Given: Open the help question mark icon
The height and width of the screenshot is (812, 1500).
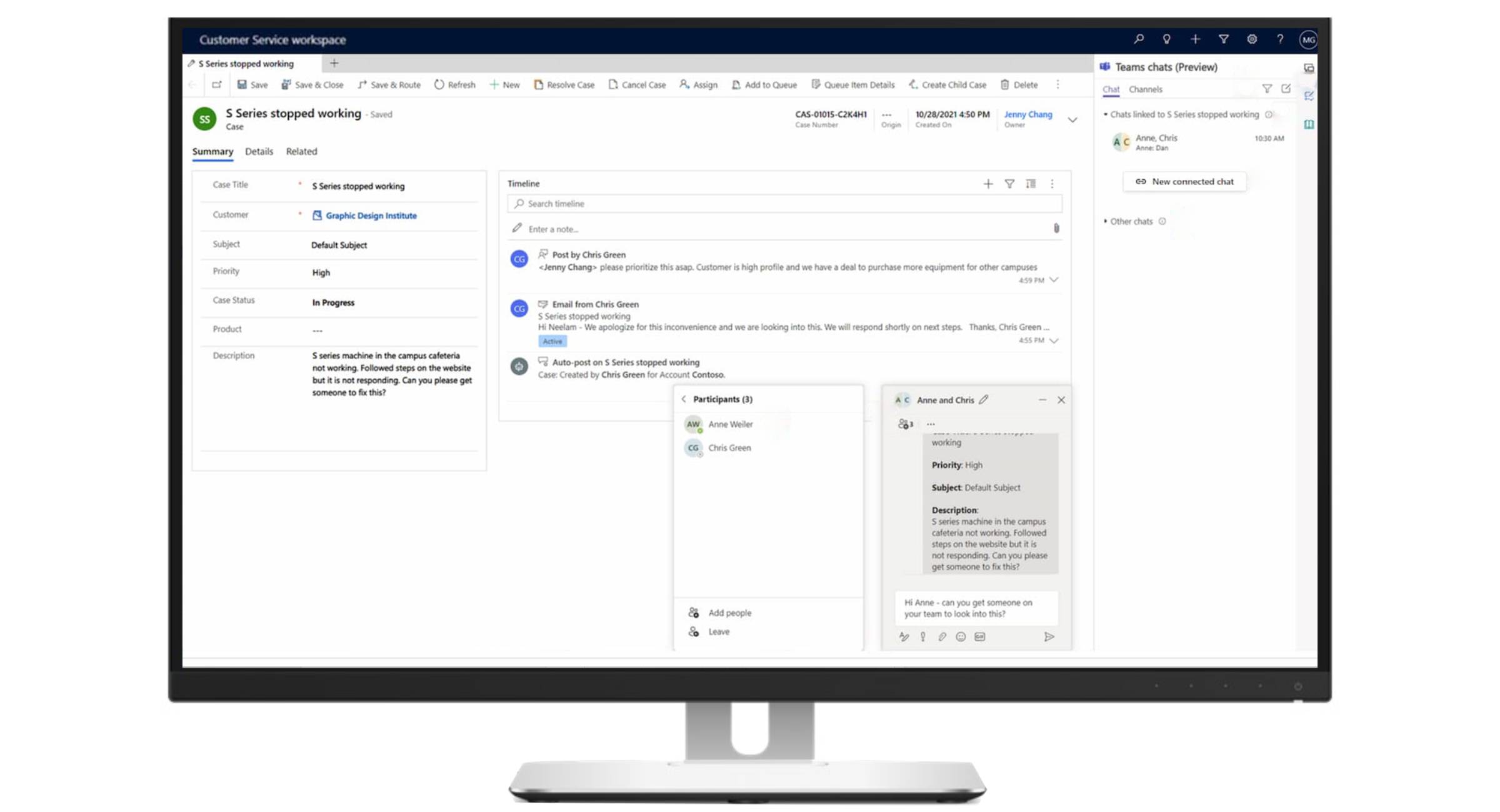Looking at the screenshot, I should pyautogui.click(x=1280, y=39).
